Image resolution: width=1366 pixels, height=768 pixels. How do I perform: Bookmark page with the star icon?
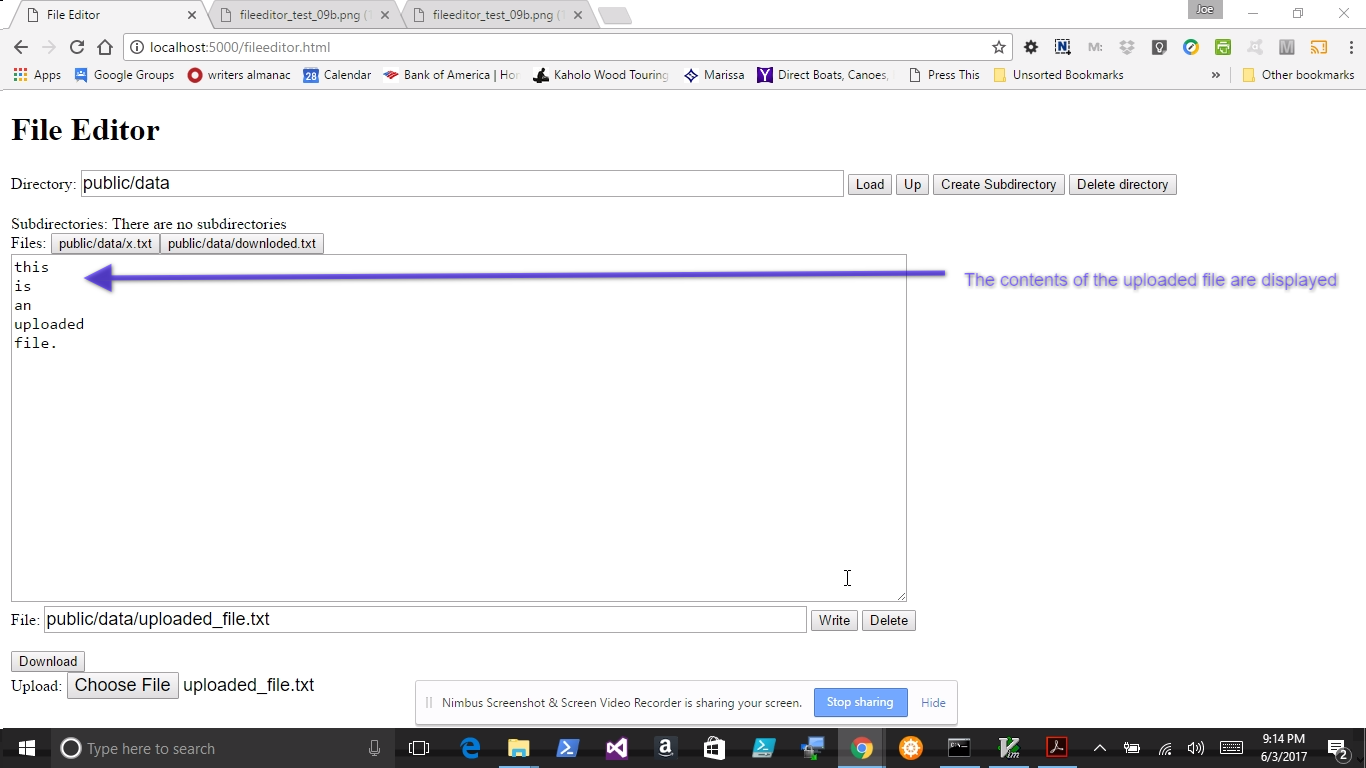[x=998, y=47]
